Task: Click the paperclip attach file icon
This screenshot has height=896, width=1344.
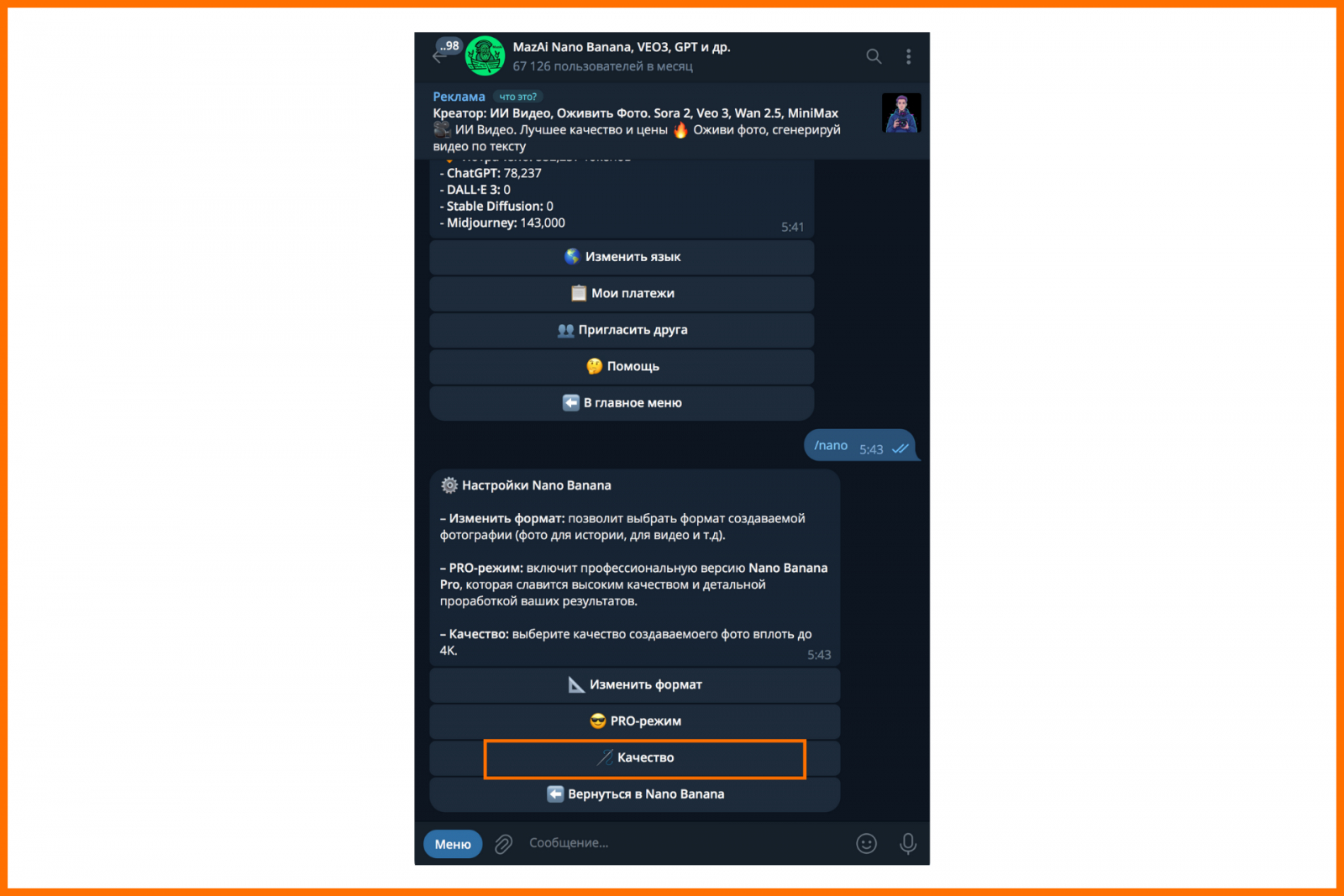Action: pos(503,844)
